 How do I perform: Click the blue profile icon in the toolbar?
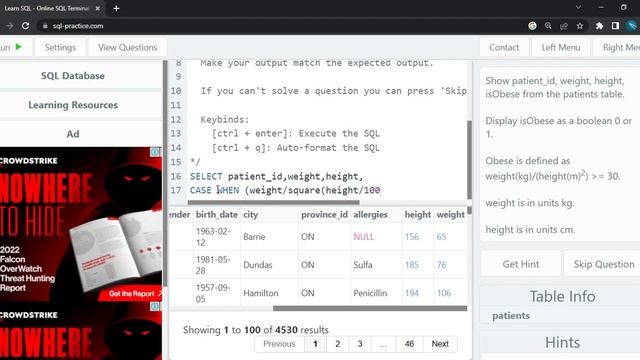[632, 26]
